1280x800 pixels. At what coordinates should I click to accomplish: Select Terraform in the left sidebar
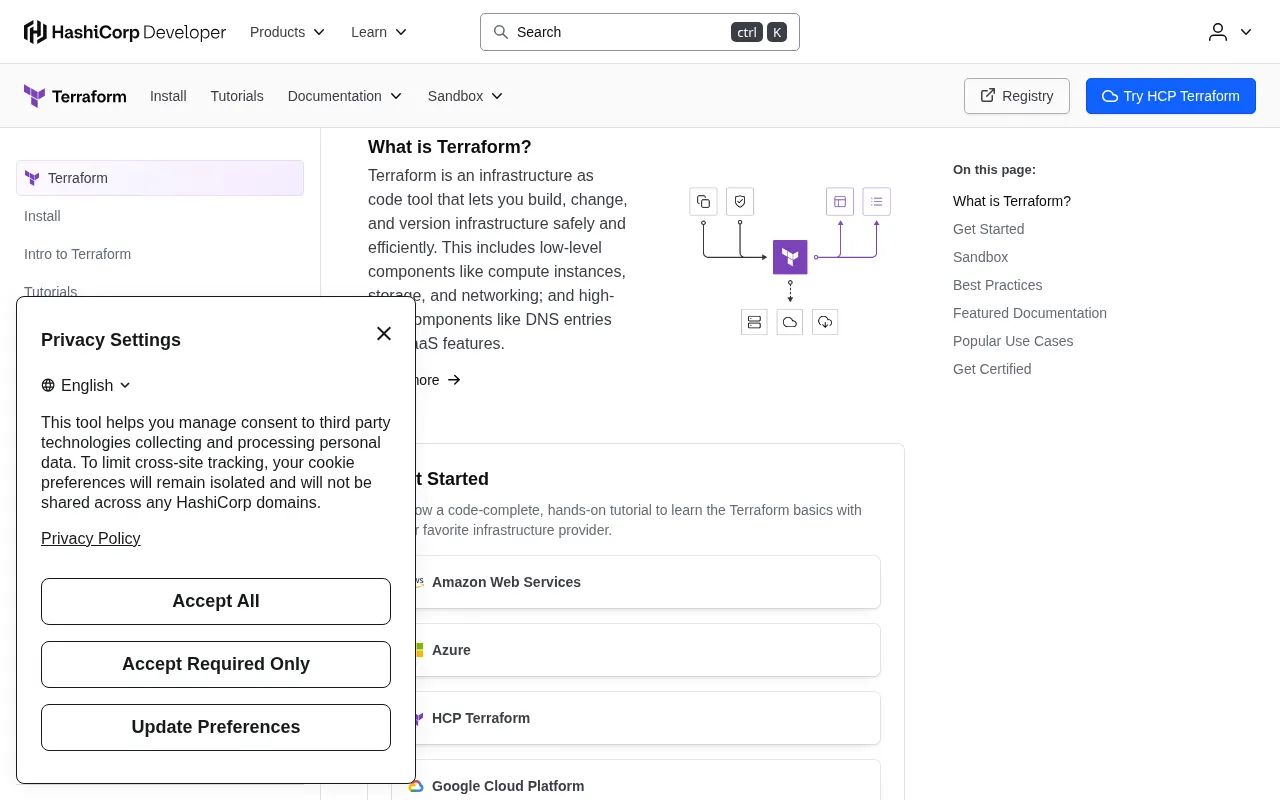tap(160, 178)
